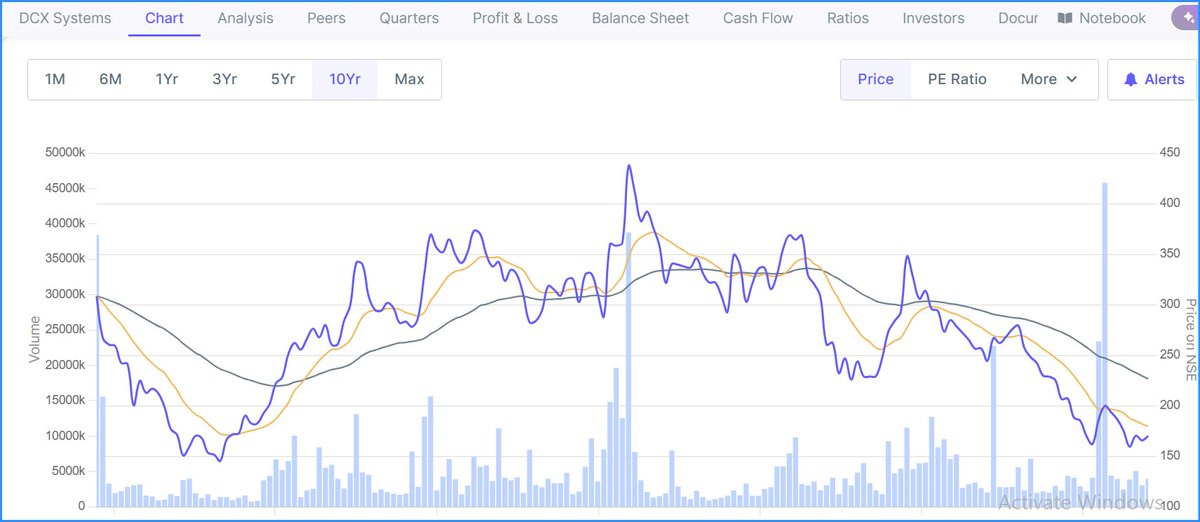Open the Peers tab
Image resolution: width=1200 pixels, height=522 pixels.
pos(326,18)
